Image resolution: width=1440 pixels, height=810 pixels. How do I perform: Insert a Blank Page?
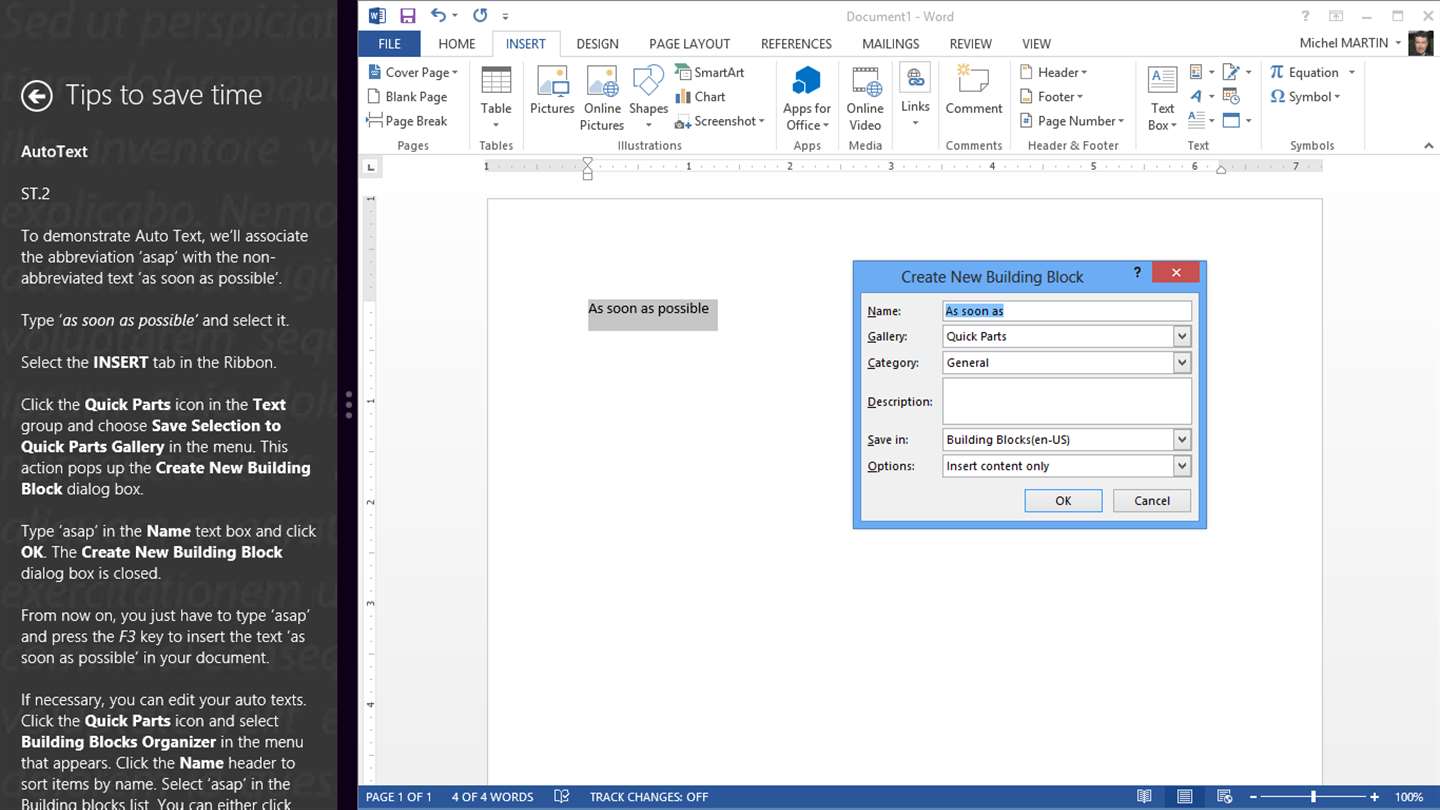[407, 97]
